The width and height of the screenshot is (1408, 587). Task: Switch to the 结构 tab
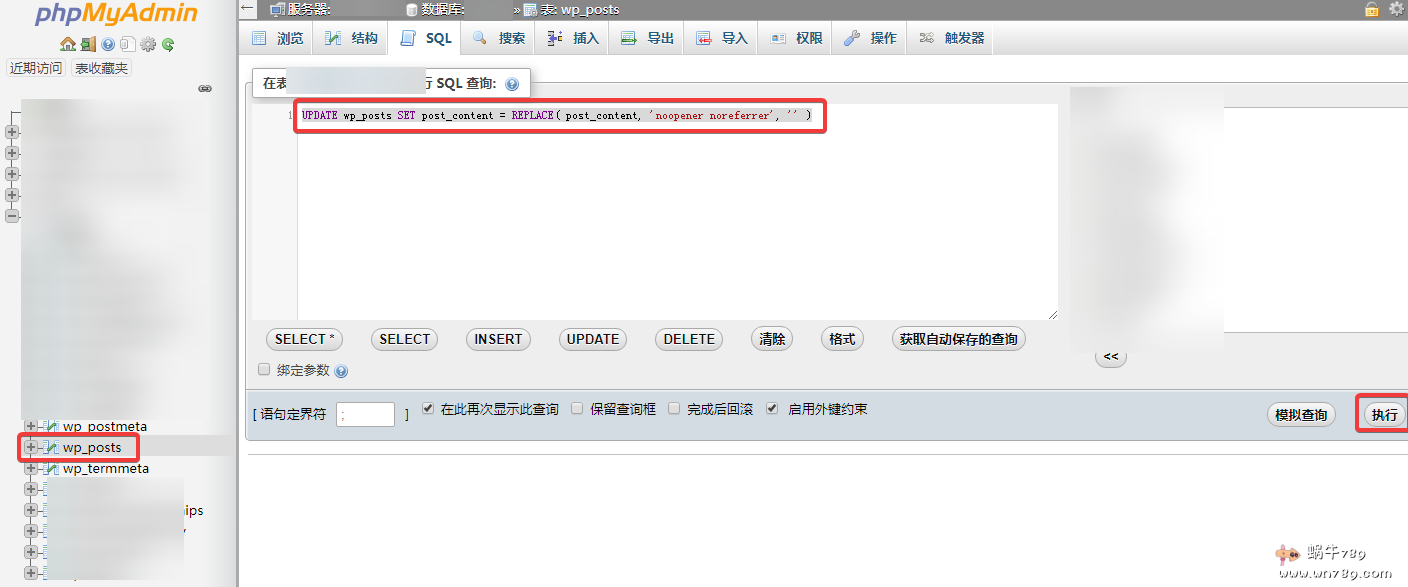pyautogui.click(x=348, y=37)
